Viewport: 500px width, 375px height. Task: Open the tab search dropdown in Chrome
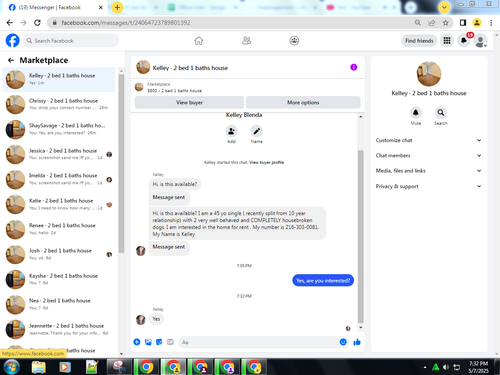click(x=444, y=7)
